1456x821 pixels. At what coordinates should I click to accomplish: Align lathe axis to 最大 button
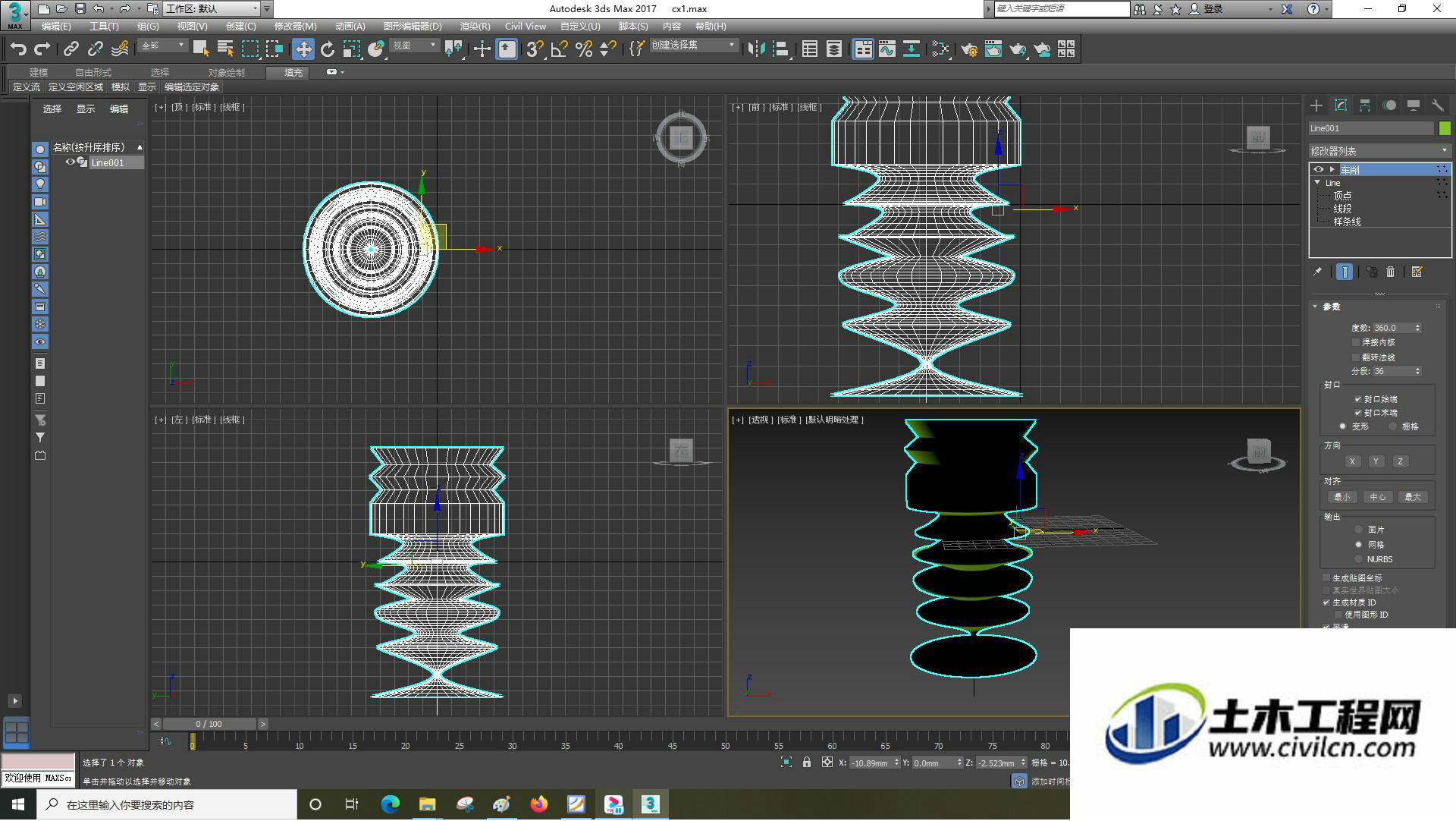1413,497
